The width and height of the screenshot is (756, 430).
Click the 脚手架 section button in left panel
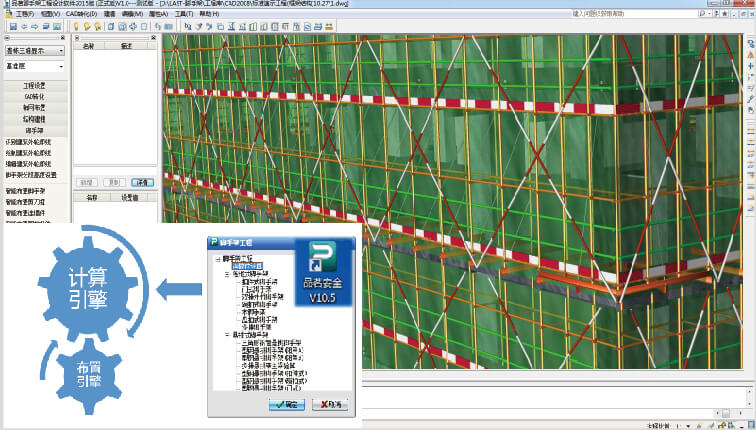tap(35, 131)
